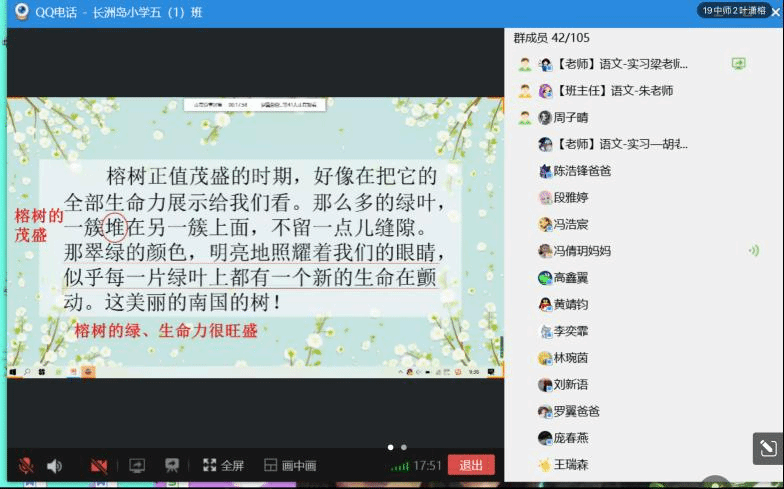The image size is (784, 489).
Task: Click 高鑫翼's avatar icon
Action: [545, 278]
